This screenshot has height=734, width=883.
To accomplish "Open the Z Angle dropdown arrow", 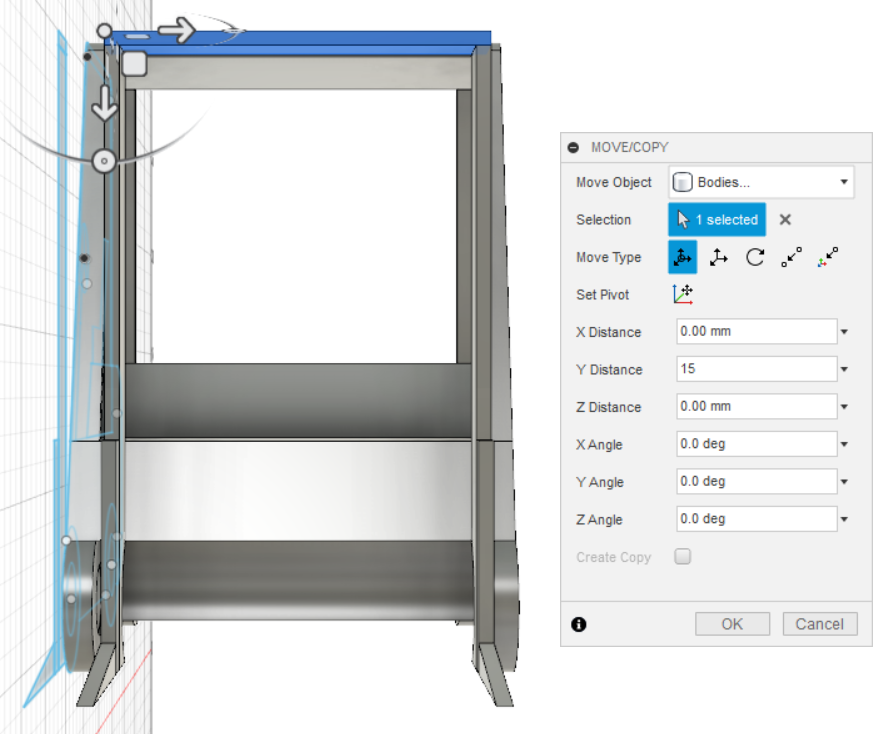I will tap(844, 519).
